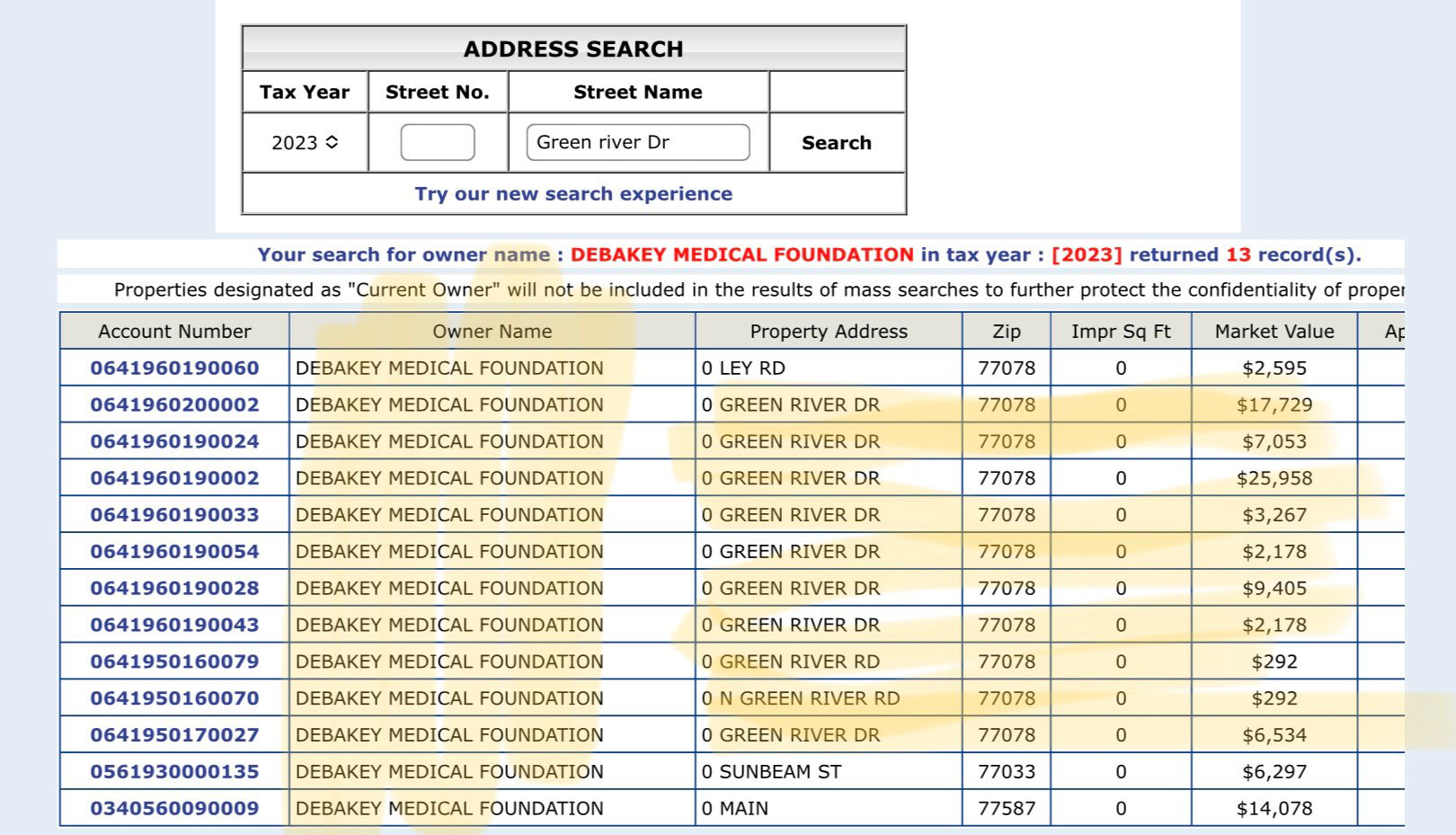This screenshot has height=835, width=1456.
Task: Click the $6,534 market value
Action: pyautogui.click(x=1274, y=734)
